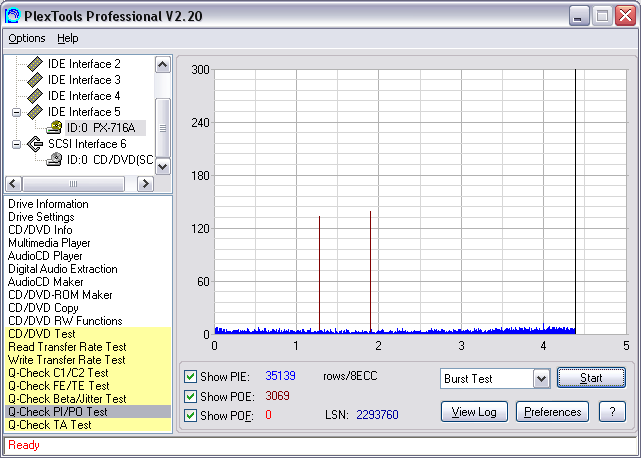Screen dimensions: 641x458
Task: Click the IDE Interface 3 chip icon
Action: (x=35, y=80)
